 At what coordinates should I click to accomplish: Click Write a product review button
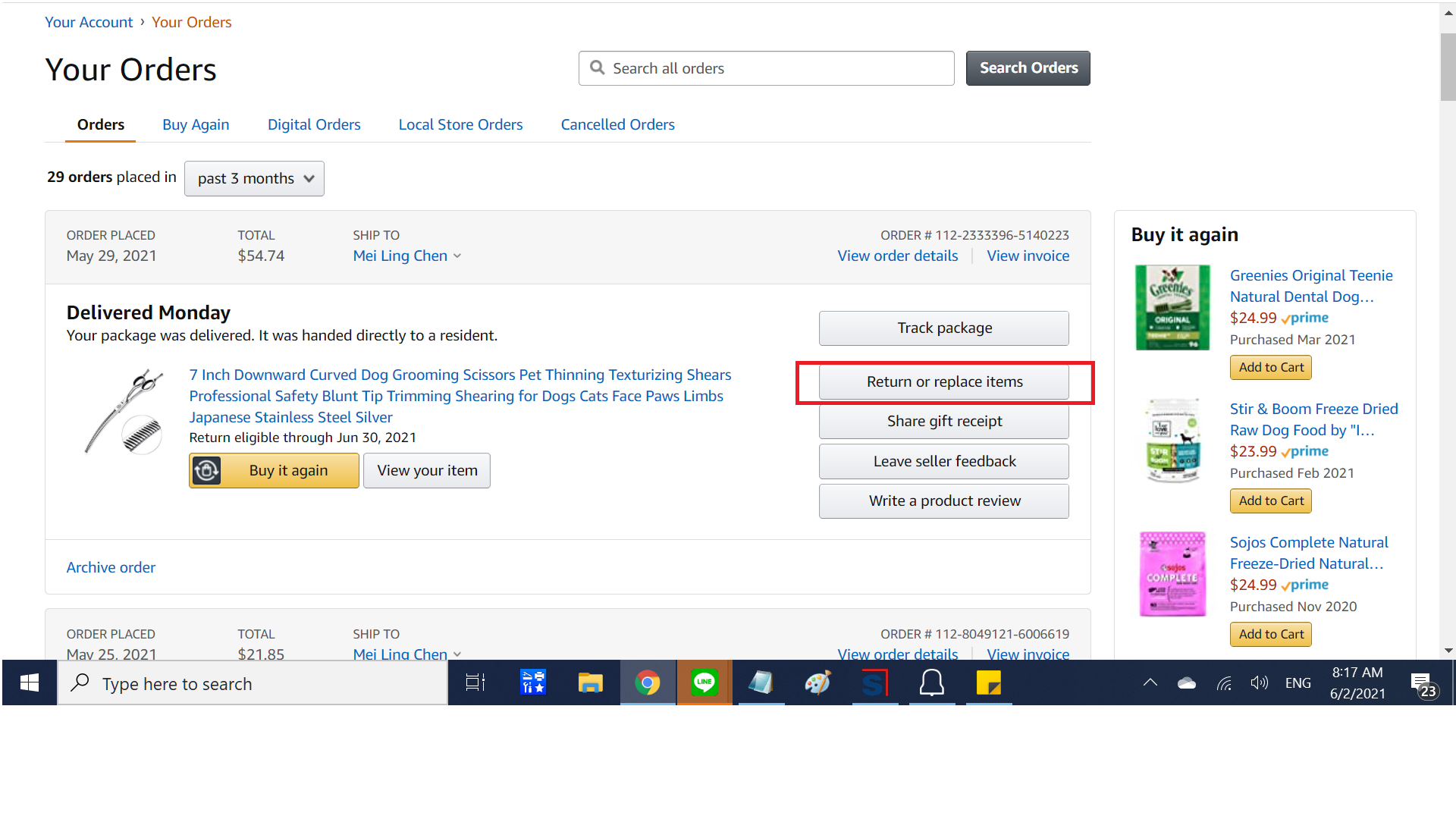pos(944,500)
